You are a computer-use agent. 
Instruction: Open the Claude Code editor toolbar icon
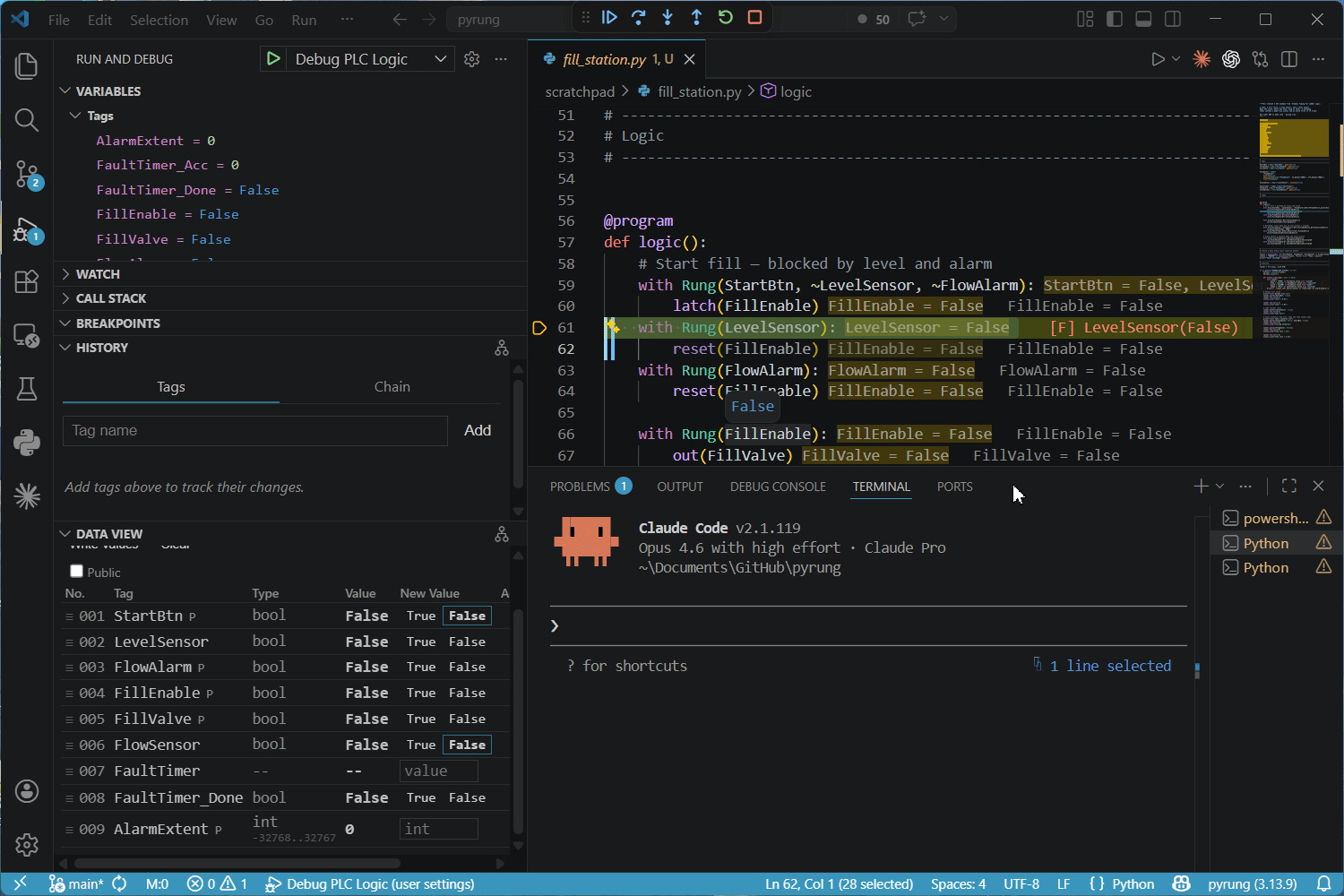point(1202,59)
